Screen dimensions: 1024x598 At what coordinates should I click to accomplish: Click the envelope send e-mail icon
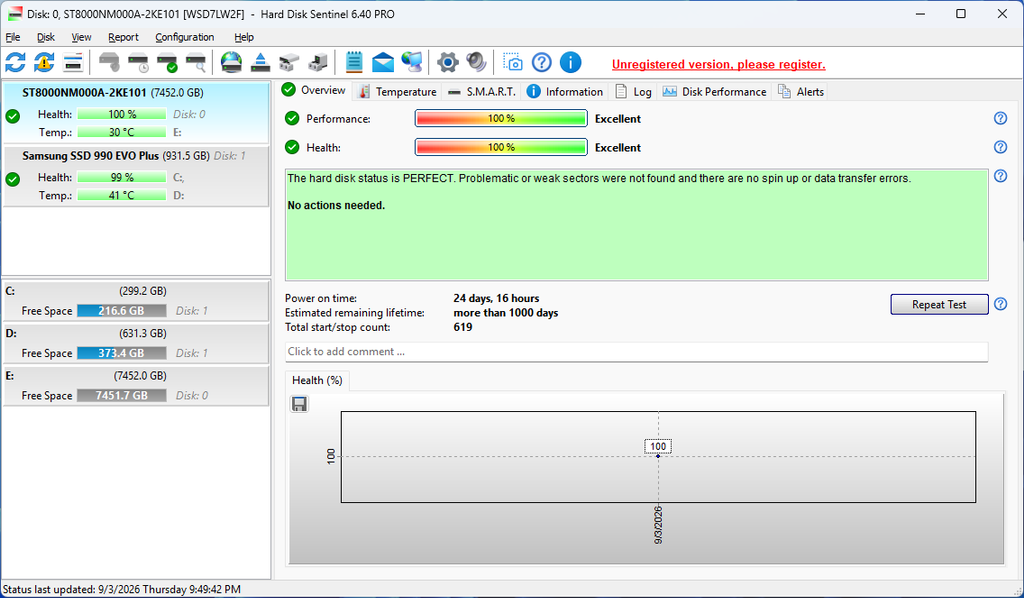[383, 63]
